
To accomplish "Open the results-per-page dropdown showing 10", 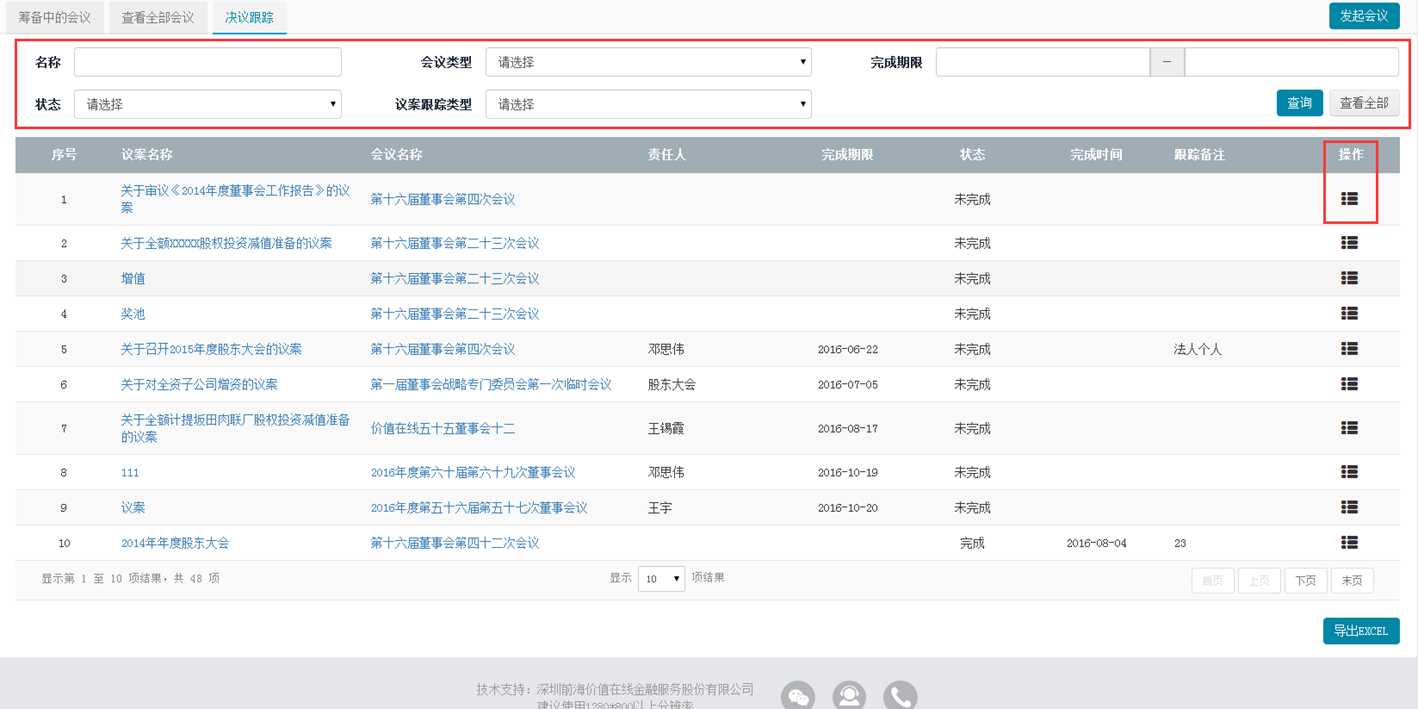I will [661, 578].
